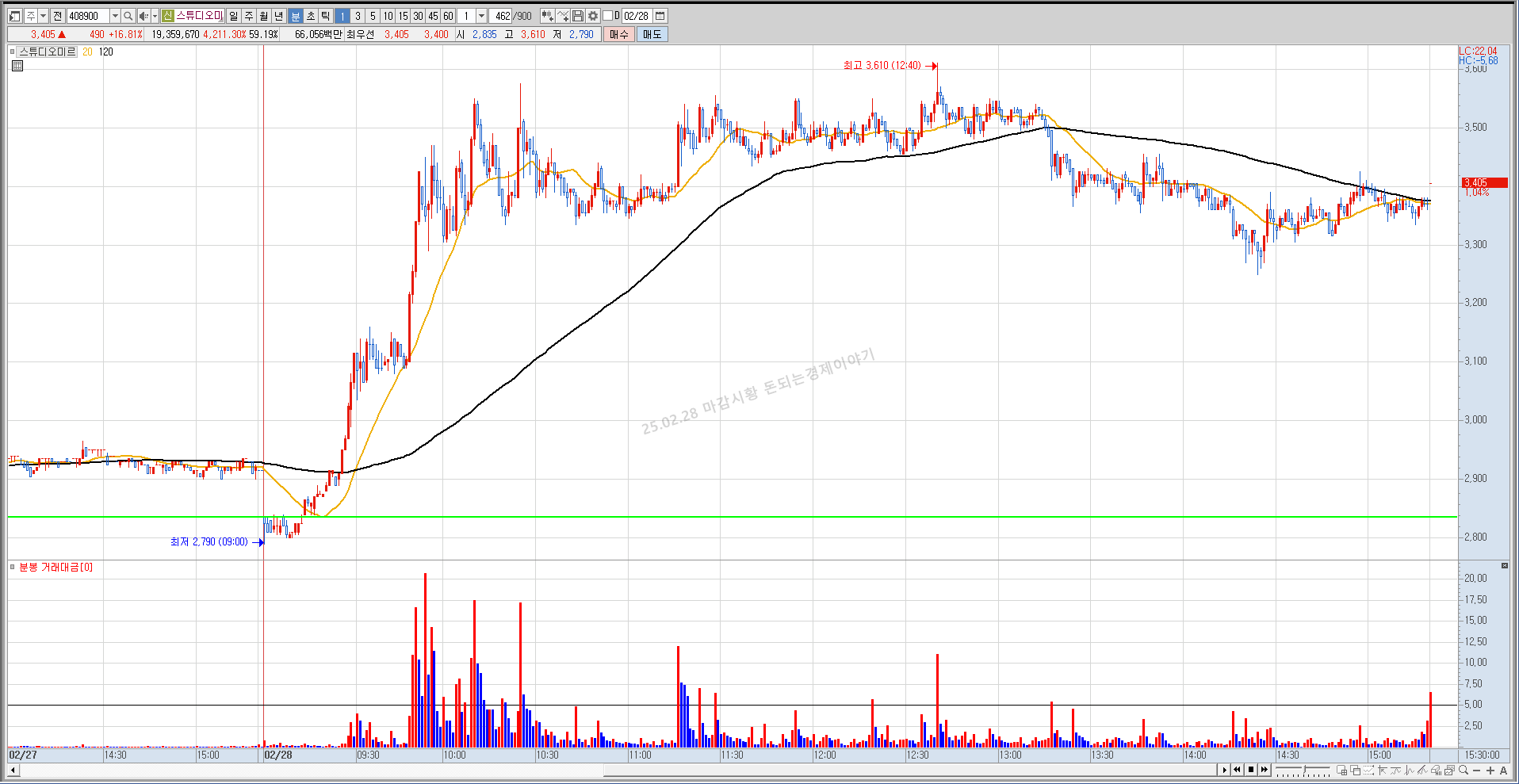The height and width of the screenshot is (784, 1519).
Task: Click the diagonal trend line tool icon
Action: 1422,770
